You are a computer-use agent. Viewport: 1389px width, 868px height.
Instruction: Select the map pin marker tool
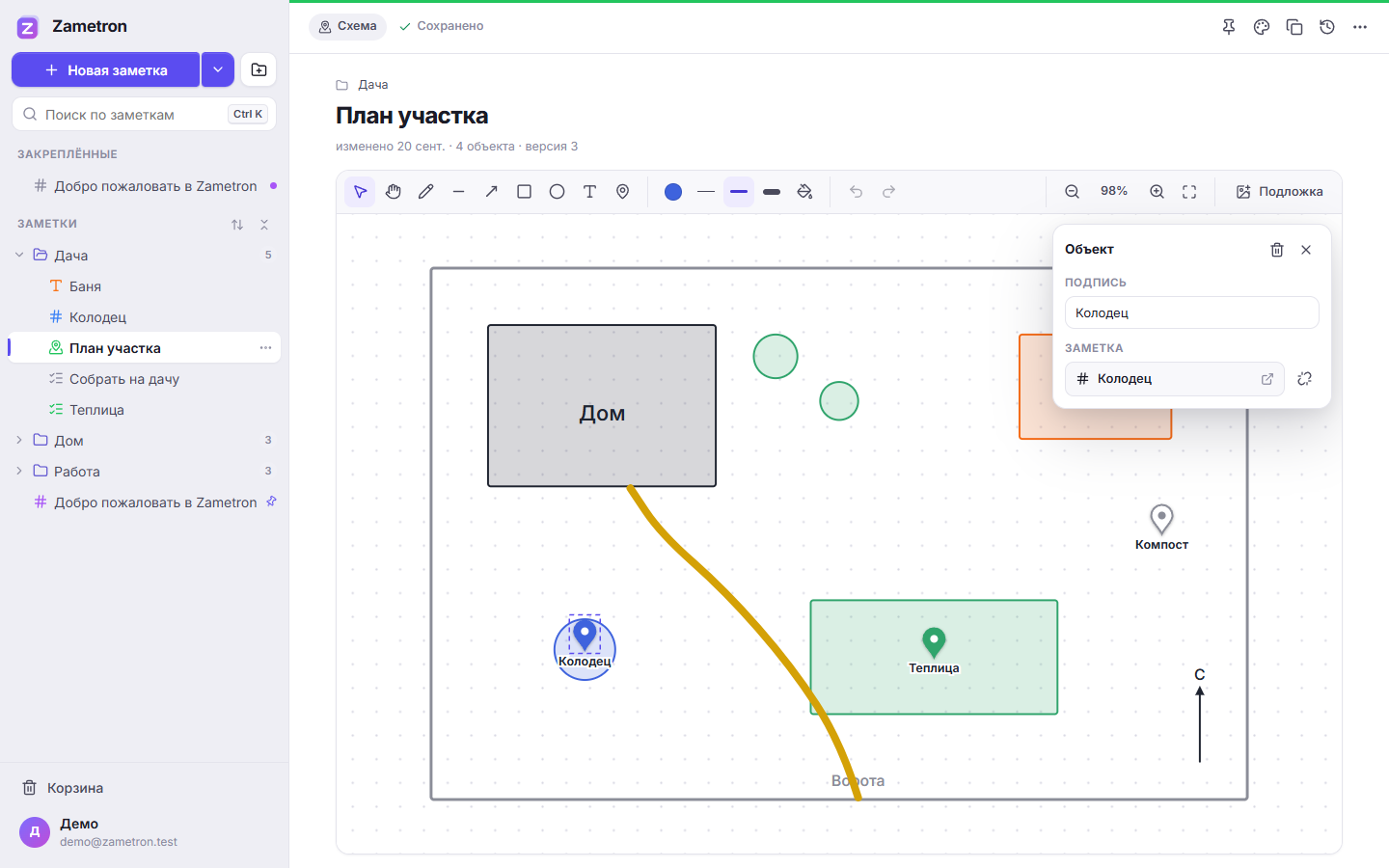click(622, 192)
